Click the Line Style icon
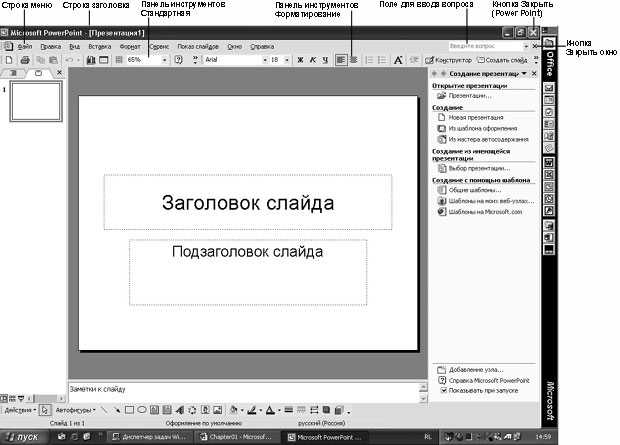The image size is (620, 445). [289, 410]
